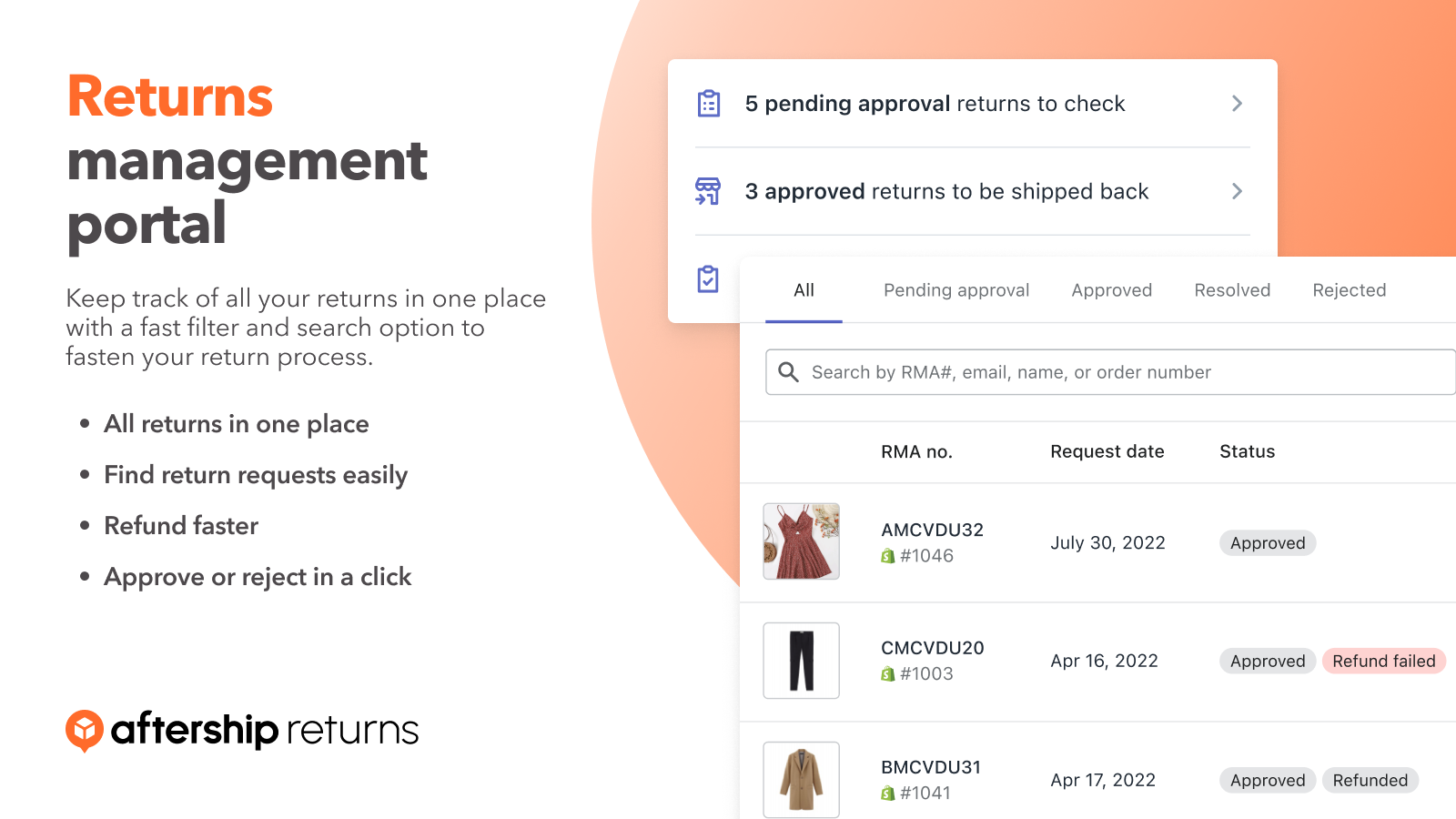Switch to the All tab

(804, 290)
